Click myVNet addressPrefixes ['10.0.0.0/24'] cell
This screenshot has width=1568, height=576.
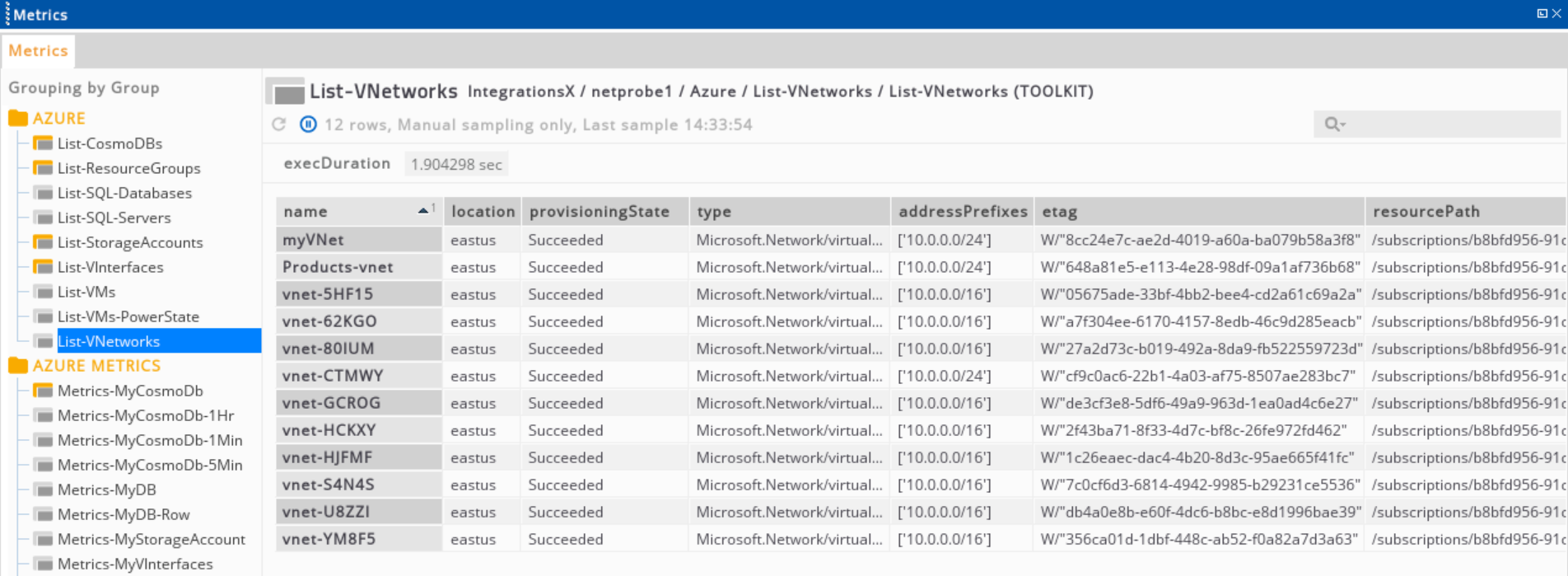pos(962,240)
